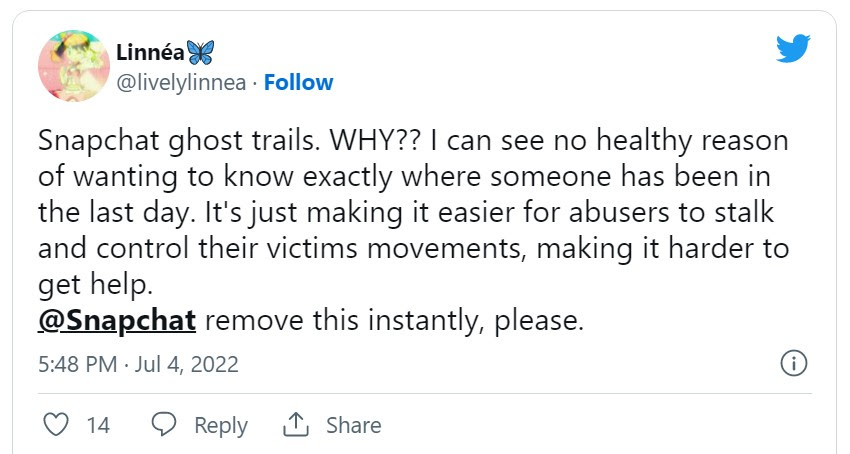Click the Share text label
The width and height of the screenshot is (850, 454).
tap(353, 425)
